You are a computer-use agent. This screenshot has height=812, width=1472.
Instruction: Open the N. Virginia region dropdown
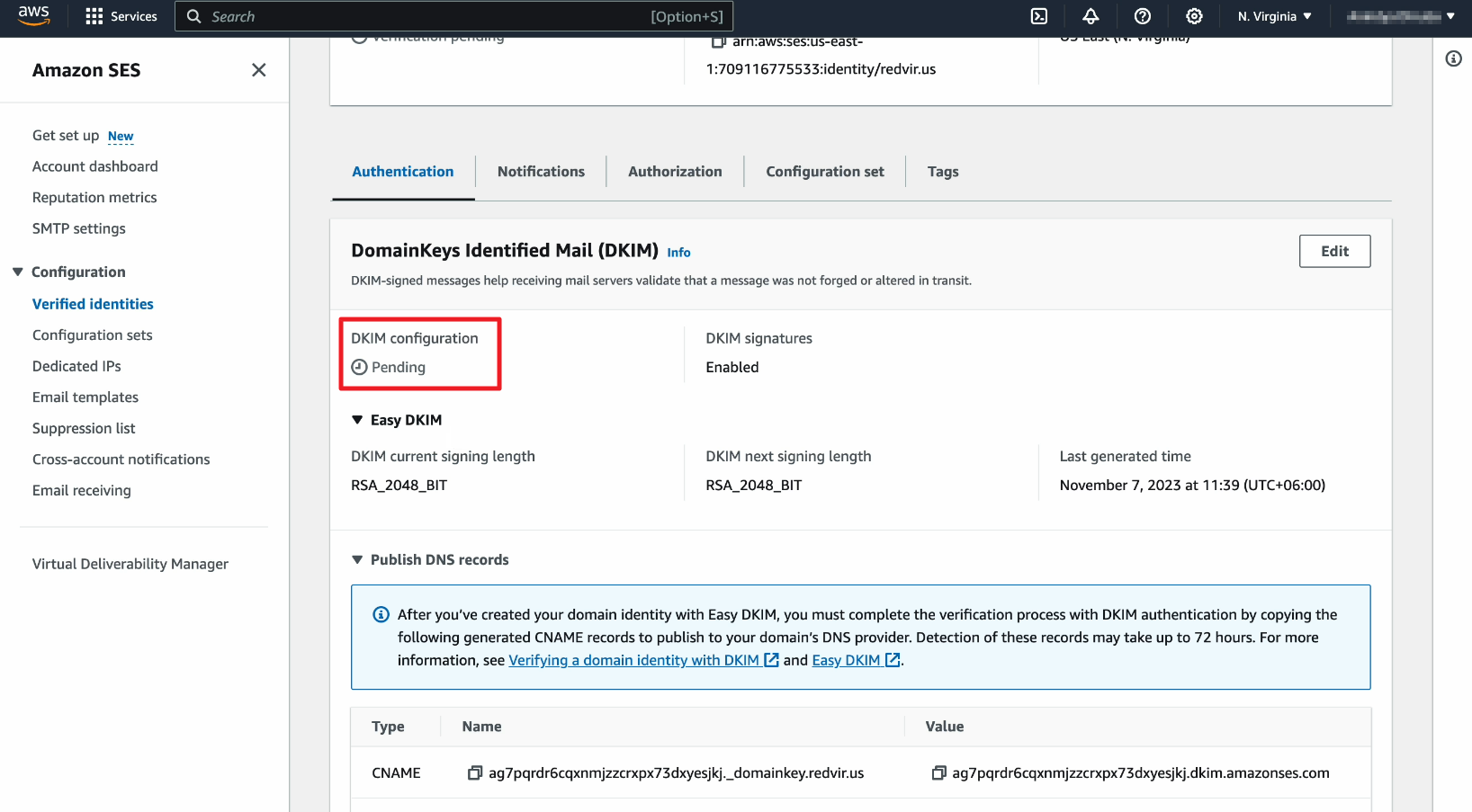pyautogui.click(x=1274, y=16)
